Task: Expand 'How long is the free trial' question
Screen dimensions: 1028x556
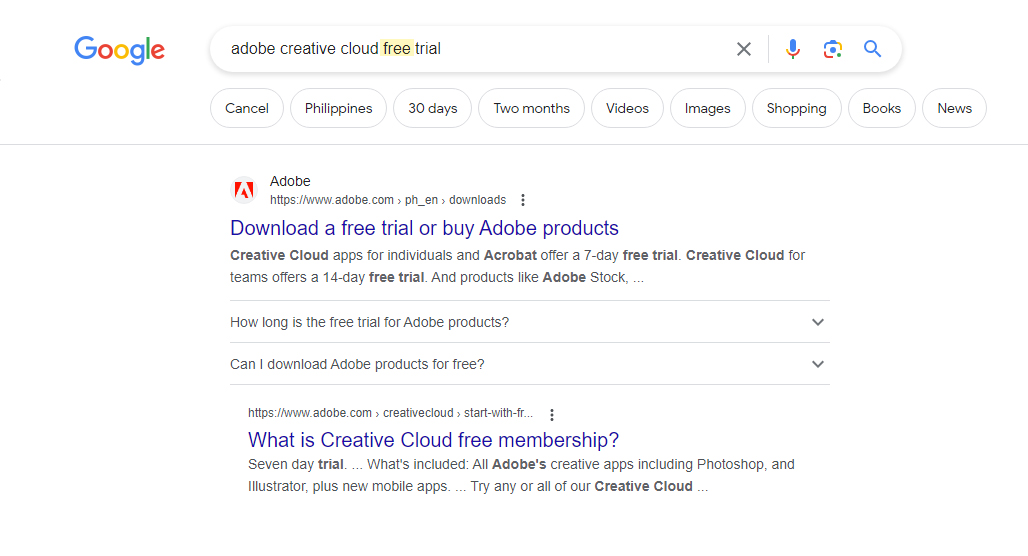Action: pos(530,322)
